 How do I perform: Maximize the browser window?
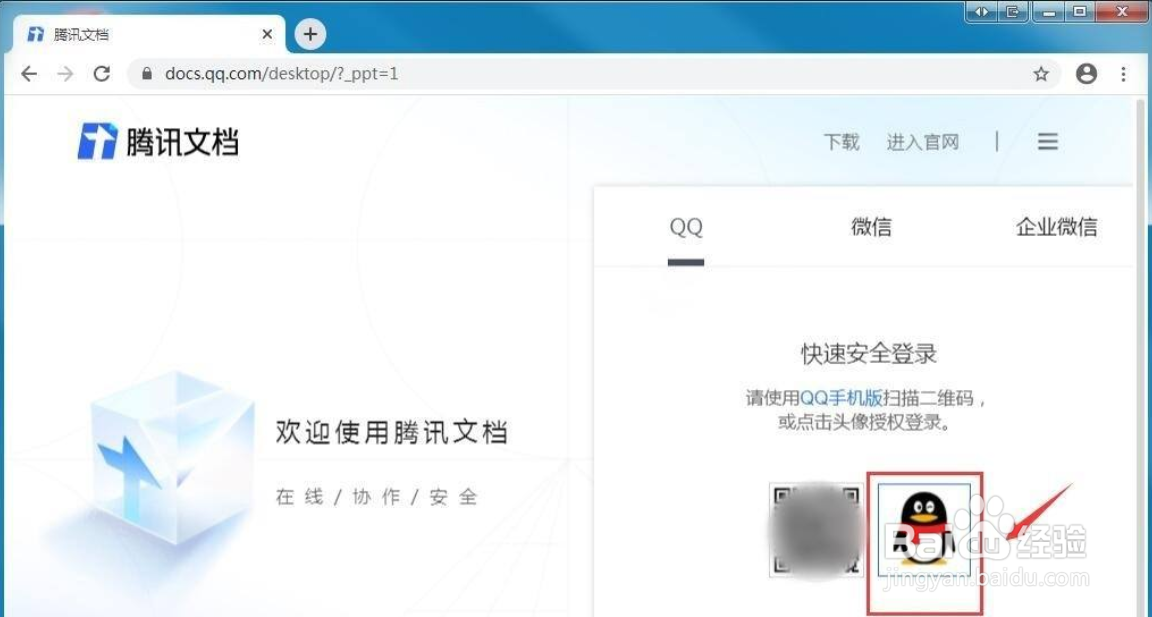coord(1079,12)
